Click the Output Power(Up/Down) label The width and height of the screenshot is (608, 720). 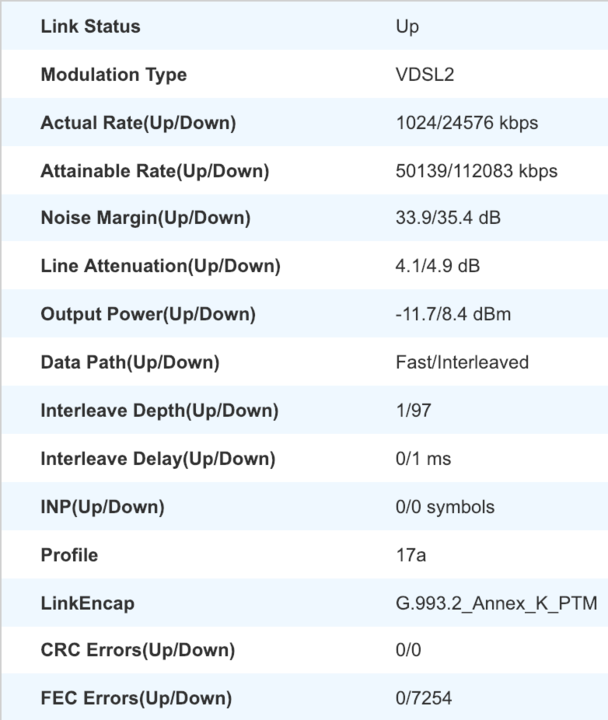[148, 314]
